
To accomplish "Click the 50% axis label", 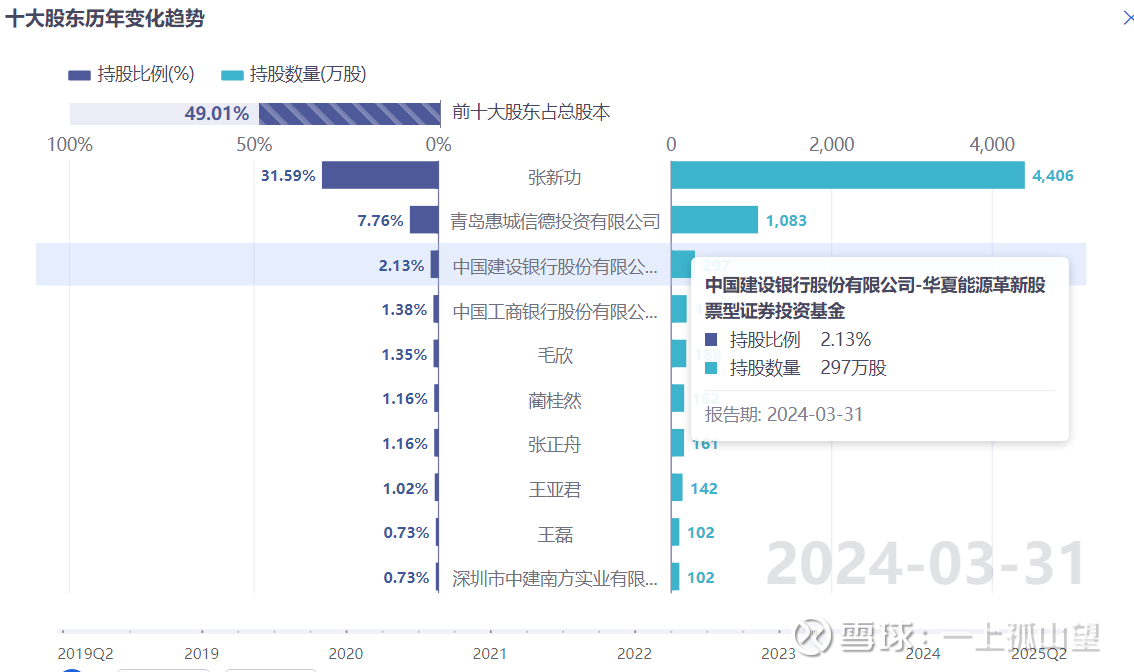I will pos(254,145).
